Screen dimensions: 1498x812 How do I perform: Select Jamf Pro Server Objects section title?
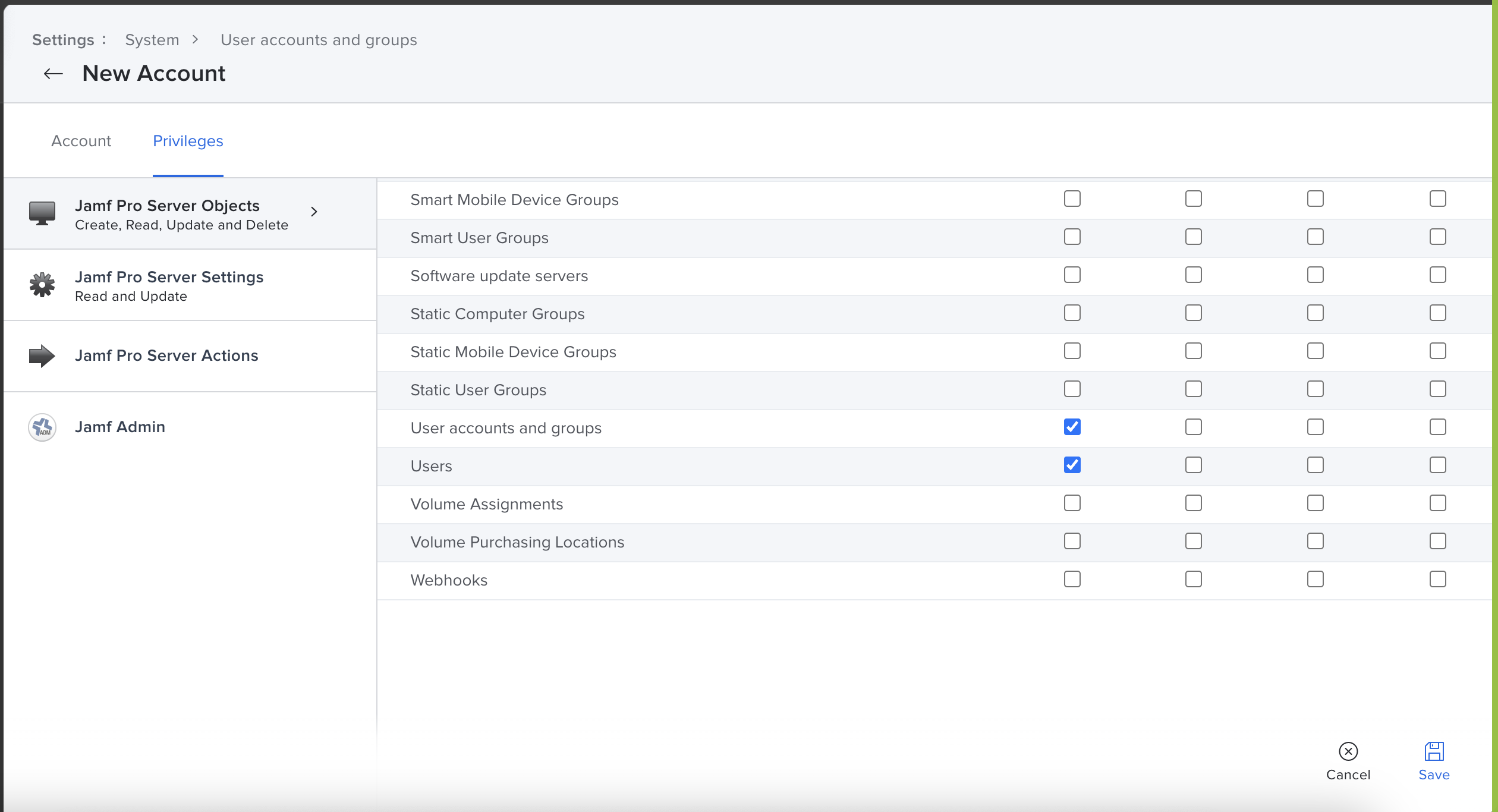coord(167,206)
